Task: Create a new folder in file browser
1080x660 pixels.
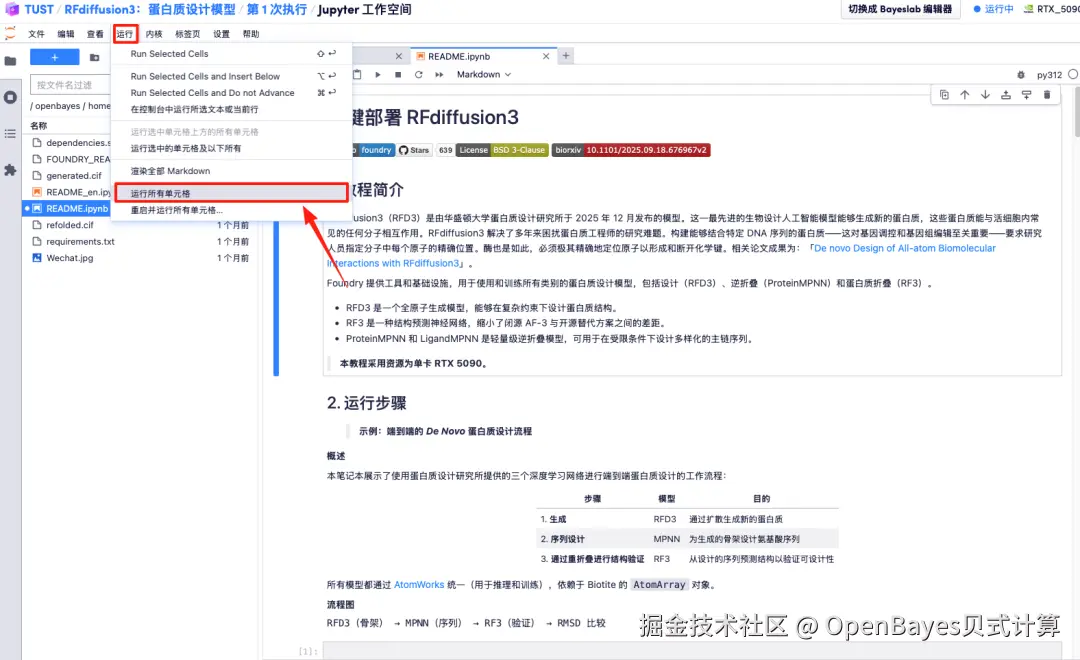Action: point(94,57)
